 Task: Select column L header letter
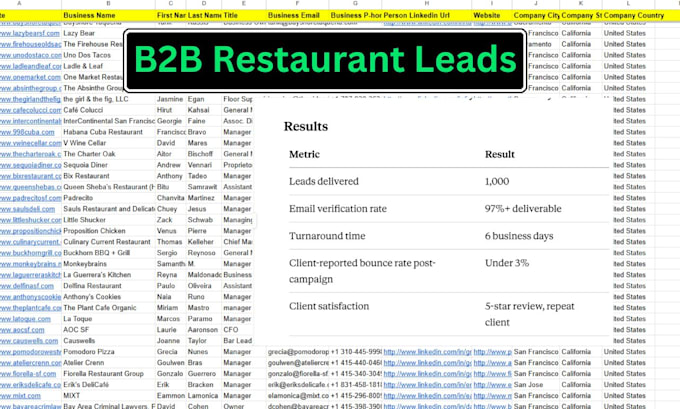click(628, 3)
